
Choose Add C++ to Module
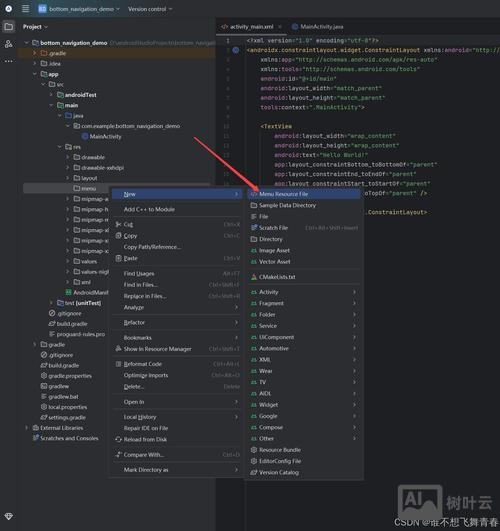(176, 209)
